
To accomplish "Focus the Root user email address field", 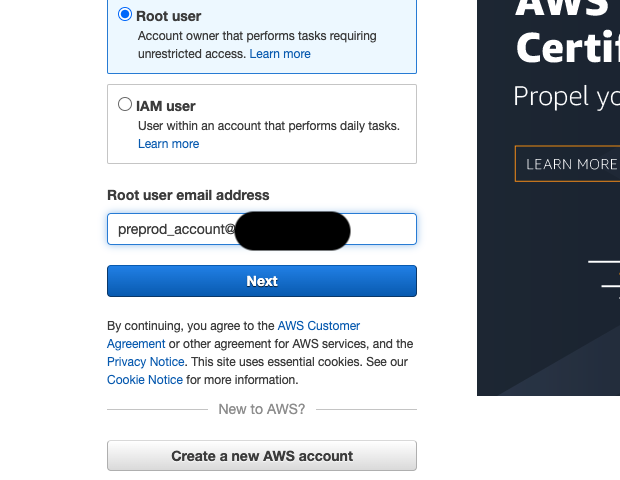I will coord(262,229).
